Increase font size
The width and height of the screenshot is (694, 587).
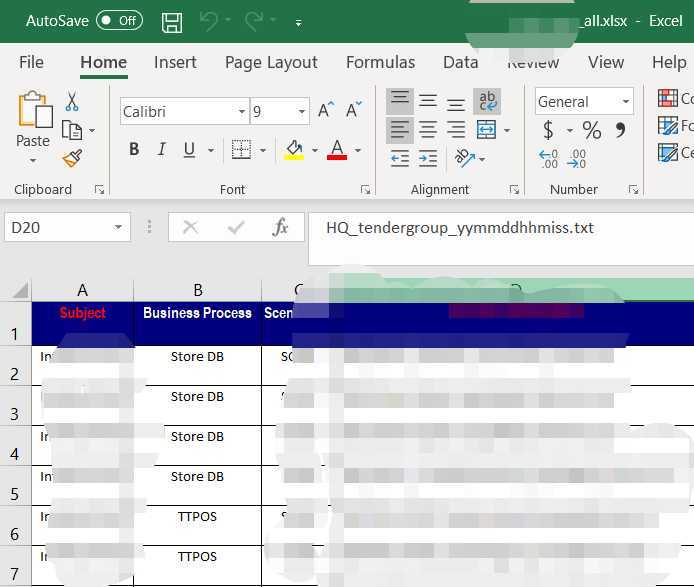point(326,109)
